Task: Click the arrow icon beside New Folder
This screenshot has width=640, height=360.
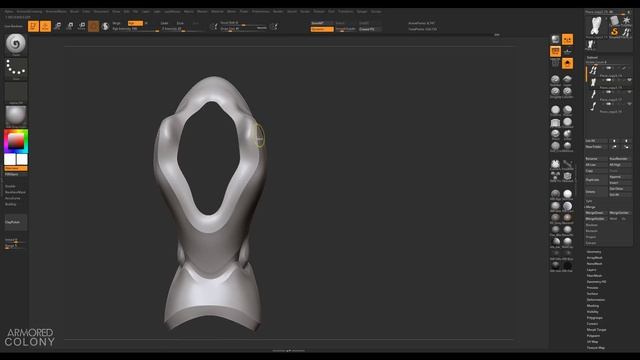Action: coord(614,147)
